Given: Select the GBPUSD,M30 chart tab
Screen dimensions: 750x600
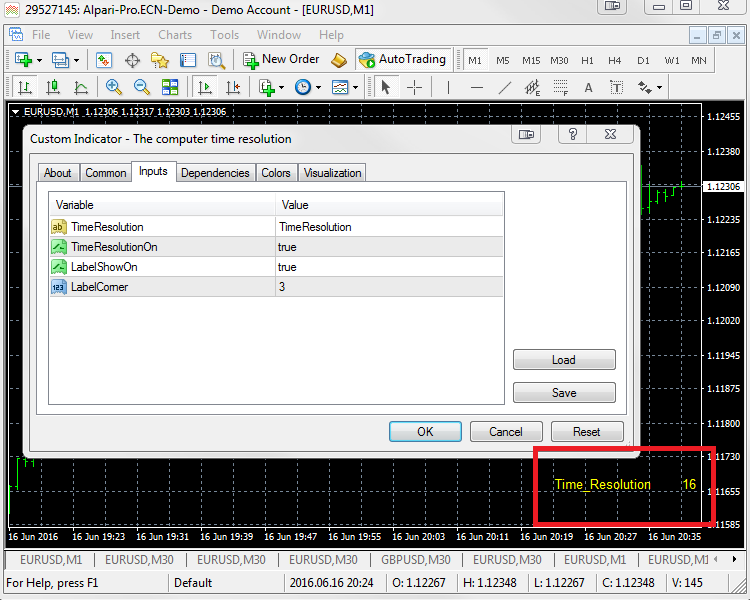Looking at the screenshot, I should tap(416, 560).
